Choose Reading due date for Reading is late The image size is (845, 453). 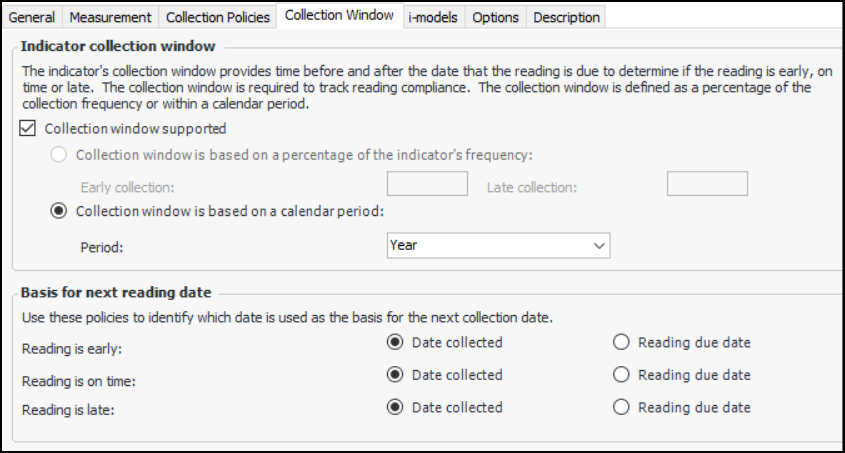coord(621,407)
